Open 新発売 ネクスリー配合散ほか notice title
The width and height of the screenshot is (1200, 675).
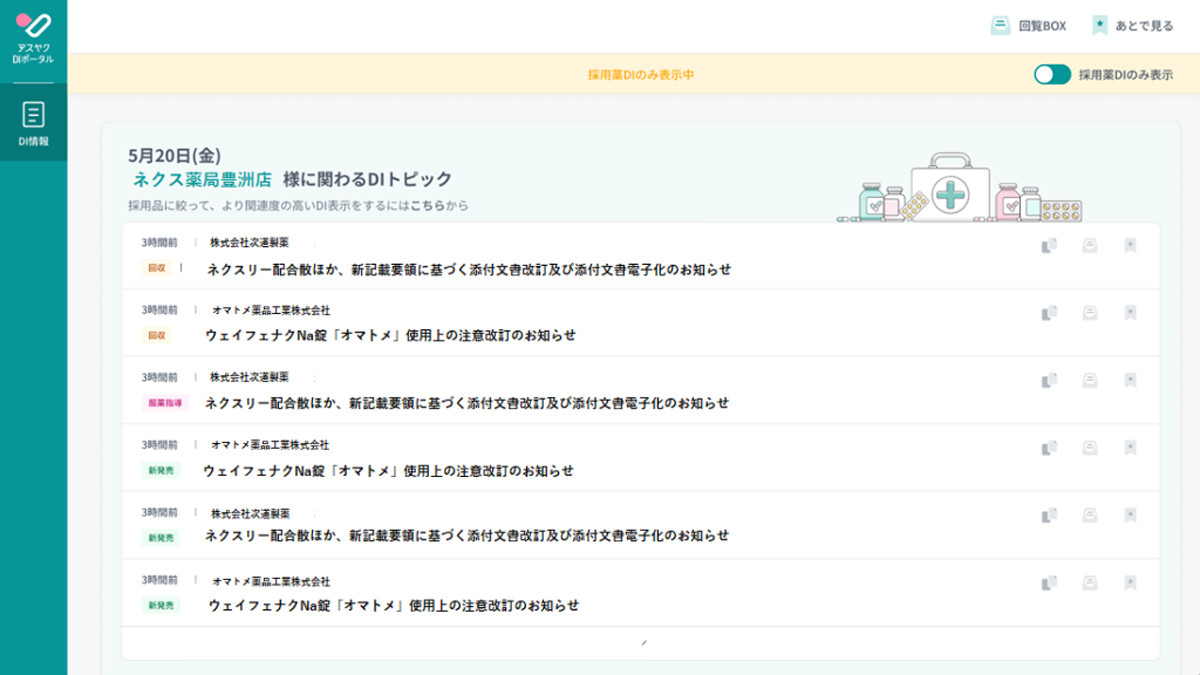click(x=467, y=535)
